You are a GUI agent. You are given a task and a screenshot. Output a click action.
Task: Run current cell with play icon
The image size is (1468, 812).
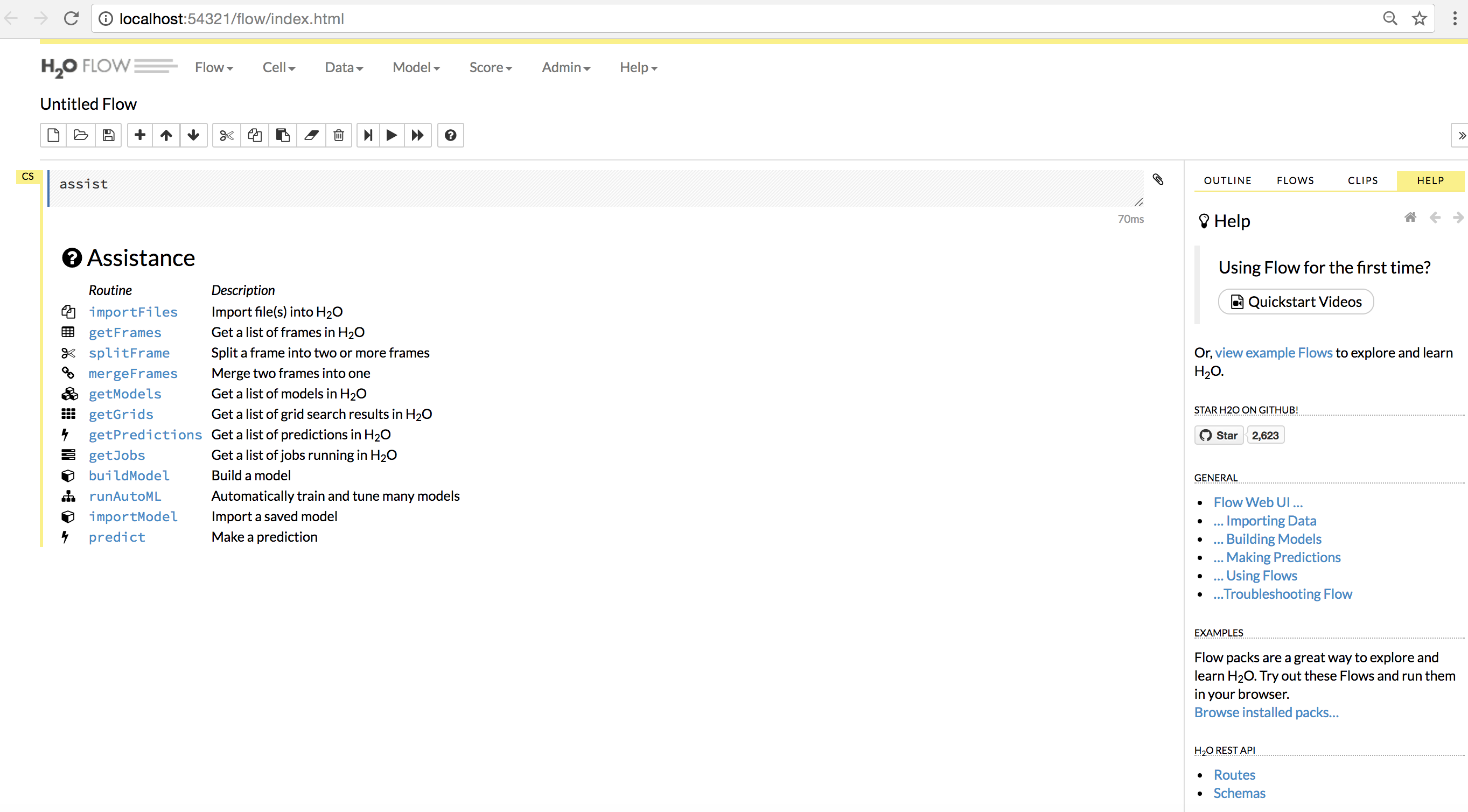coord(391,135)
